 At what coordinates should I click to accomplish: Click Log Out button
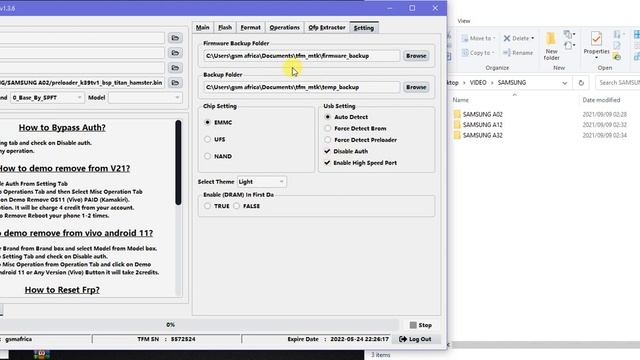(x=415, y=339)
